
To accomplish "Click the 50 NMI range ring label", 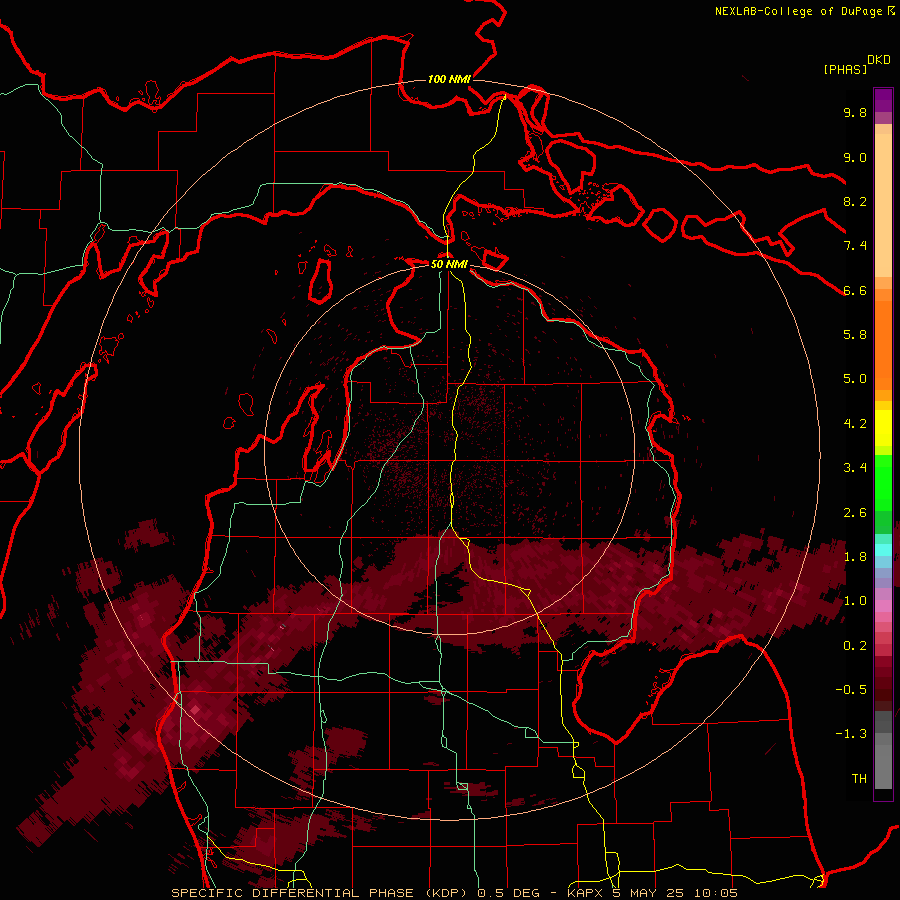I will click(x=449, y=264).
